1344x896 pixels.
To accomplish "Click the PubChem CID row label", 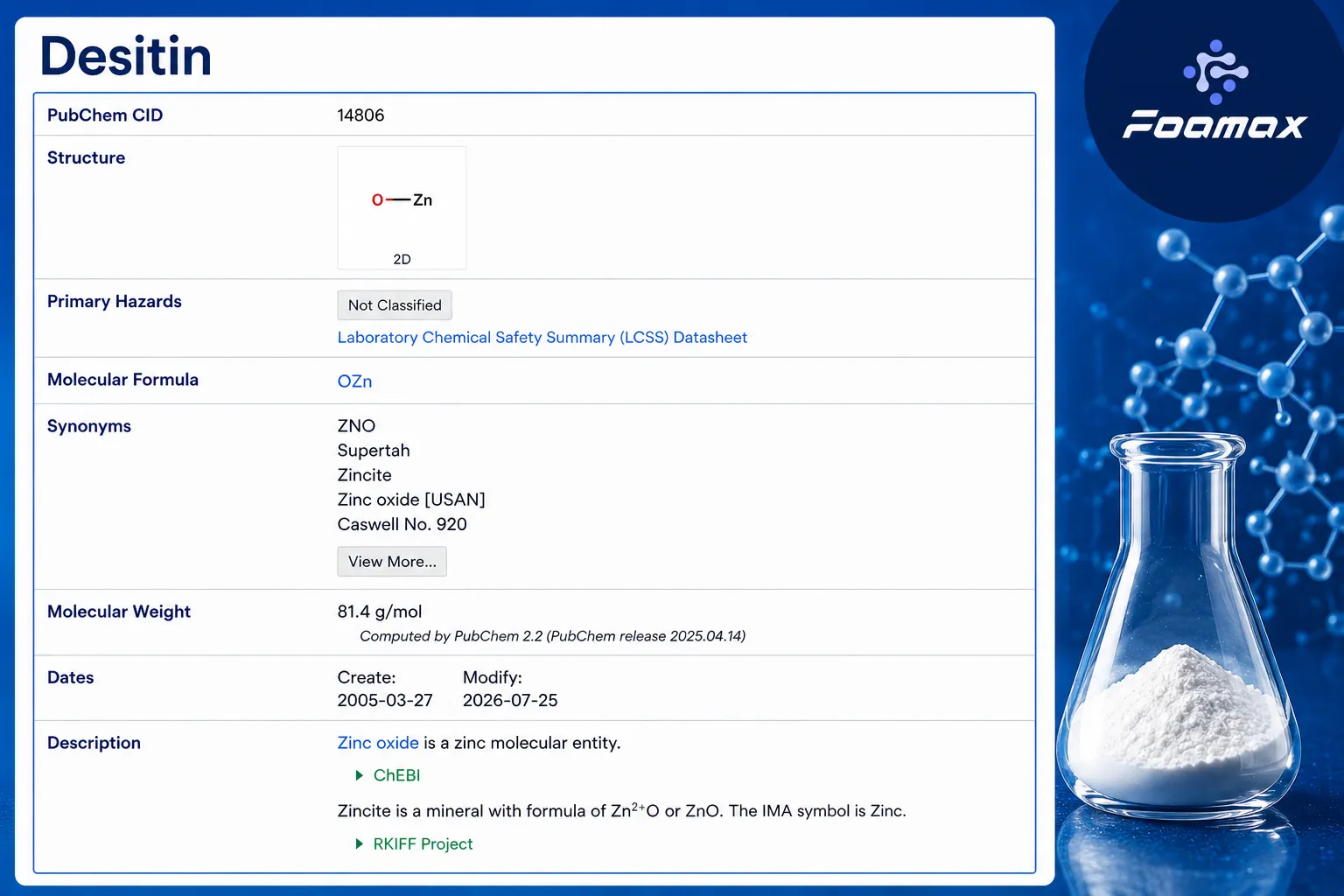I will (x=105, y=115).
